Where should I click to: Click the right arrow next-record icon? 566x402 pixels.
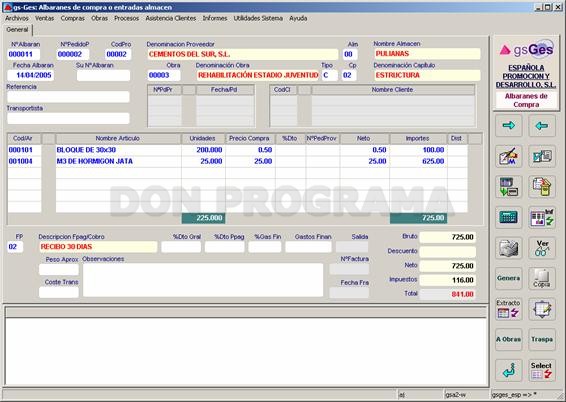(509, 126)
